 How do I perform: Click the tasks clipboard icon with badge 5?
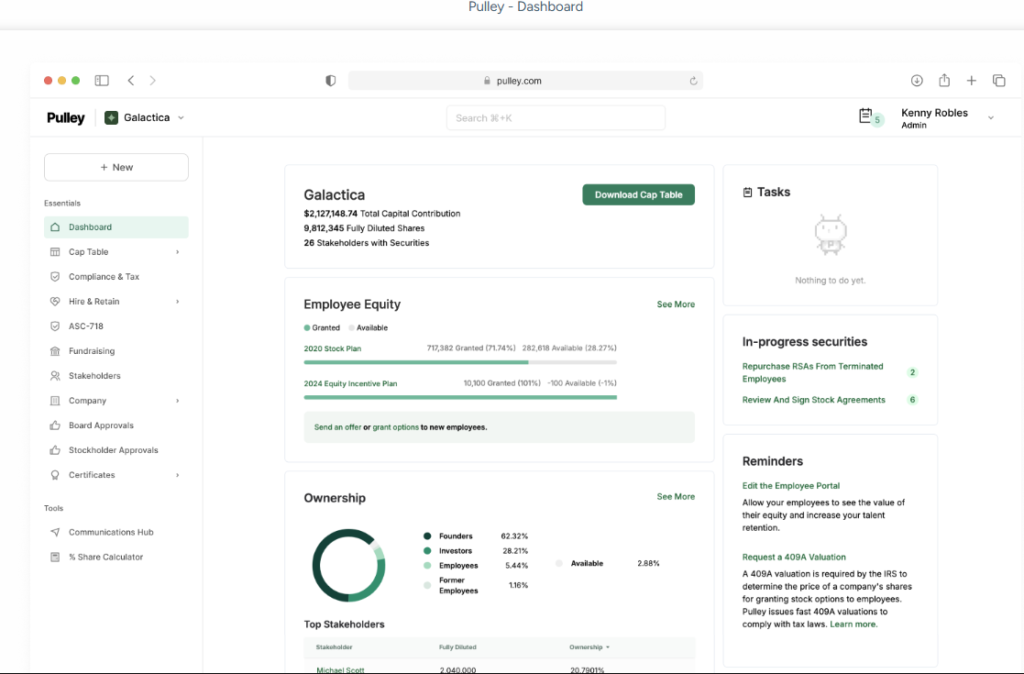pos(866,117)
